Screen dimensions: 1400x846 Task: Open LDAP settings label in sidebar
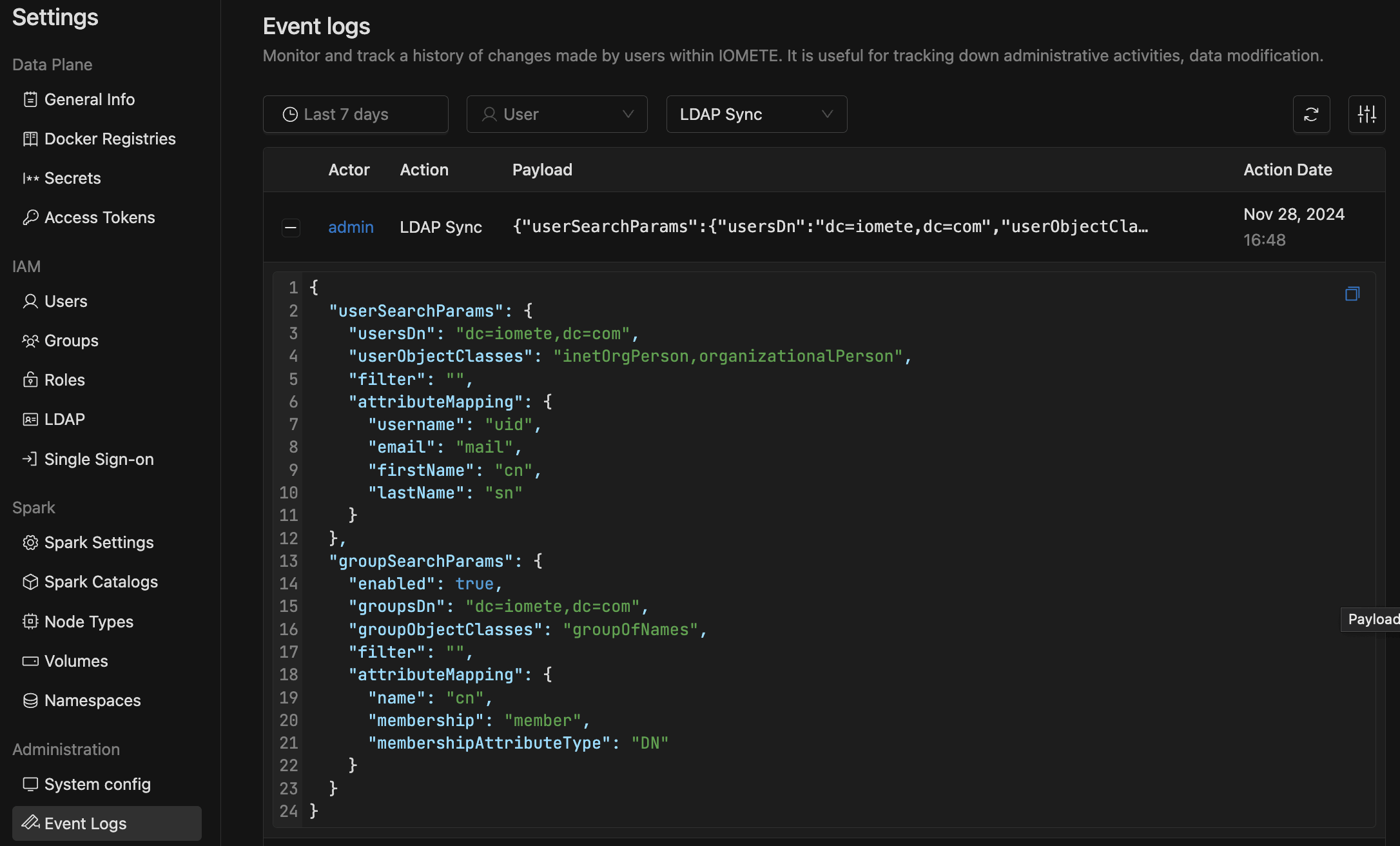coord(64,419)
